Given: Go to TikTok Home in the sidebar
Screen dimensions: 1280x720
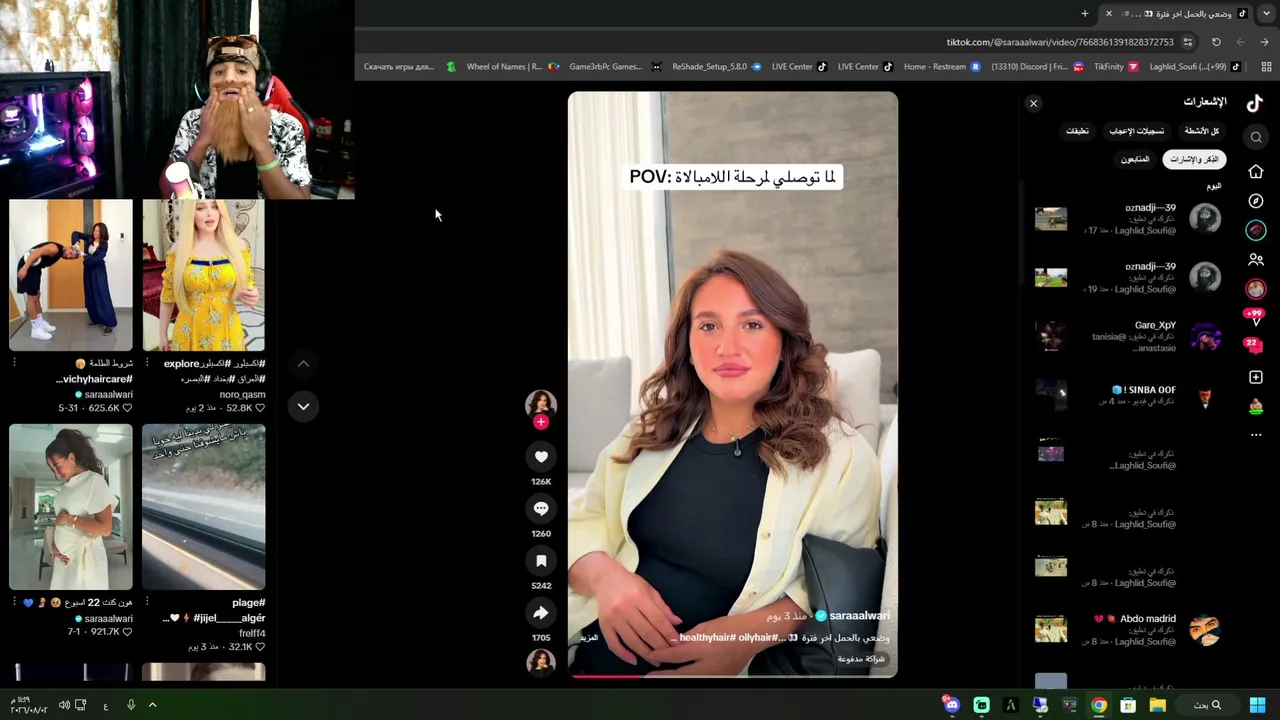Looking at the screenshot, I should click(x=1256, y=172).
